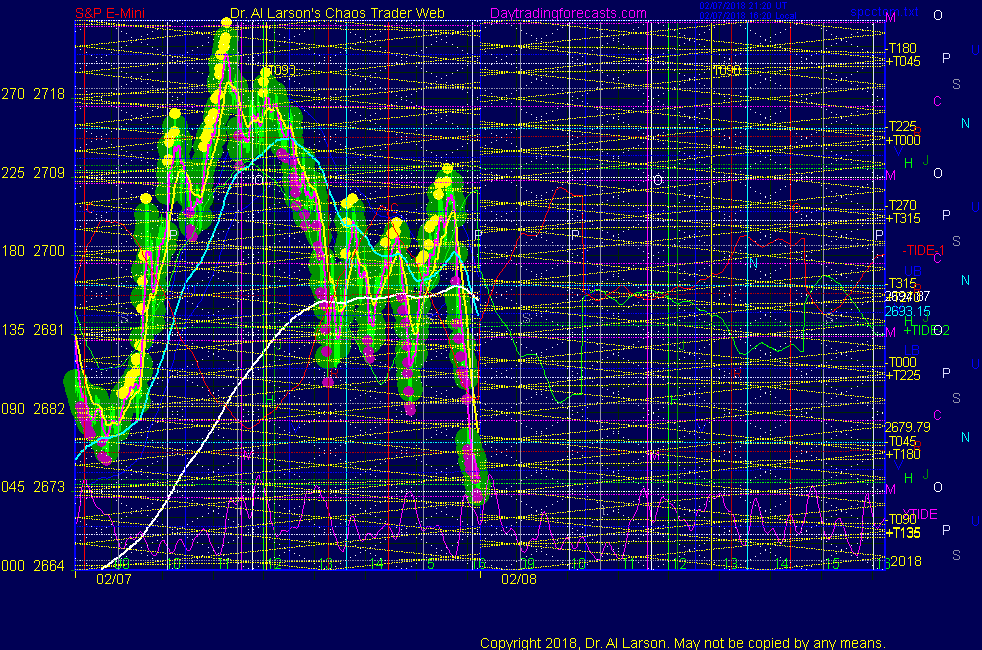Click the '000 2664' price axis label
The image size is (982, 650).
pos(33,565)
